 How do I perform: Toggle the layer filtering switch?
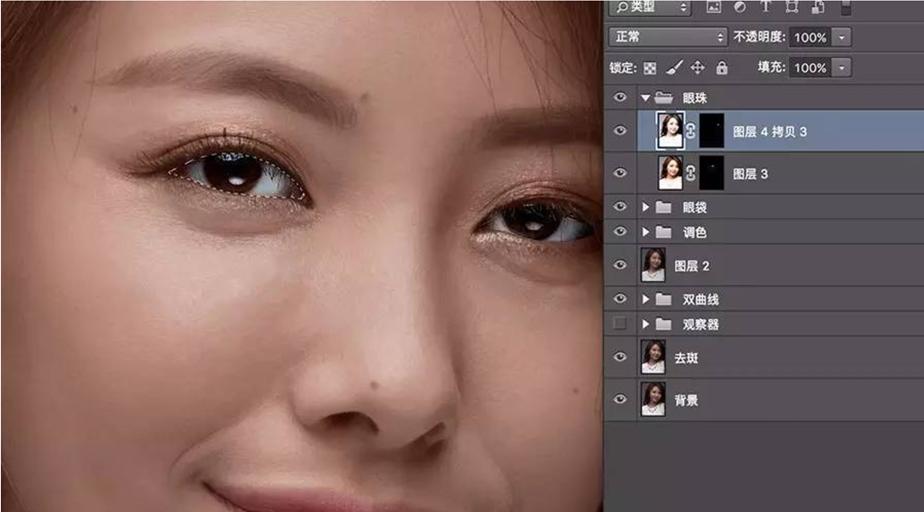(846, 7)
